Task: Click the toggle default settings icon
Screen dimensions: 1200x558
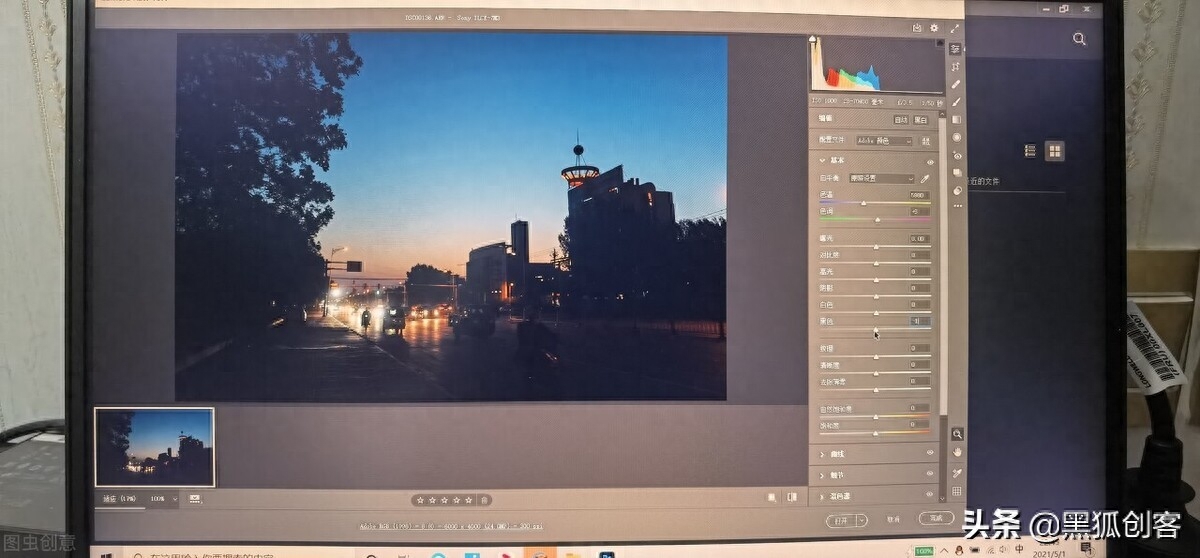Action: click(x=792, y=497)
